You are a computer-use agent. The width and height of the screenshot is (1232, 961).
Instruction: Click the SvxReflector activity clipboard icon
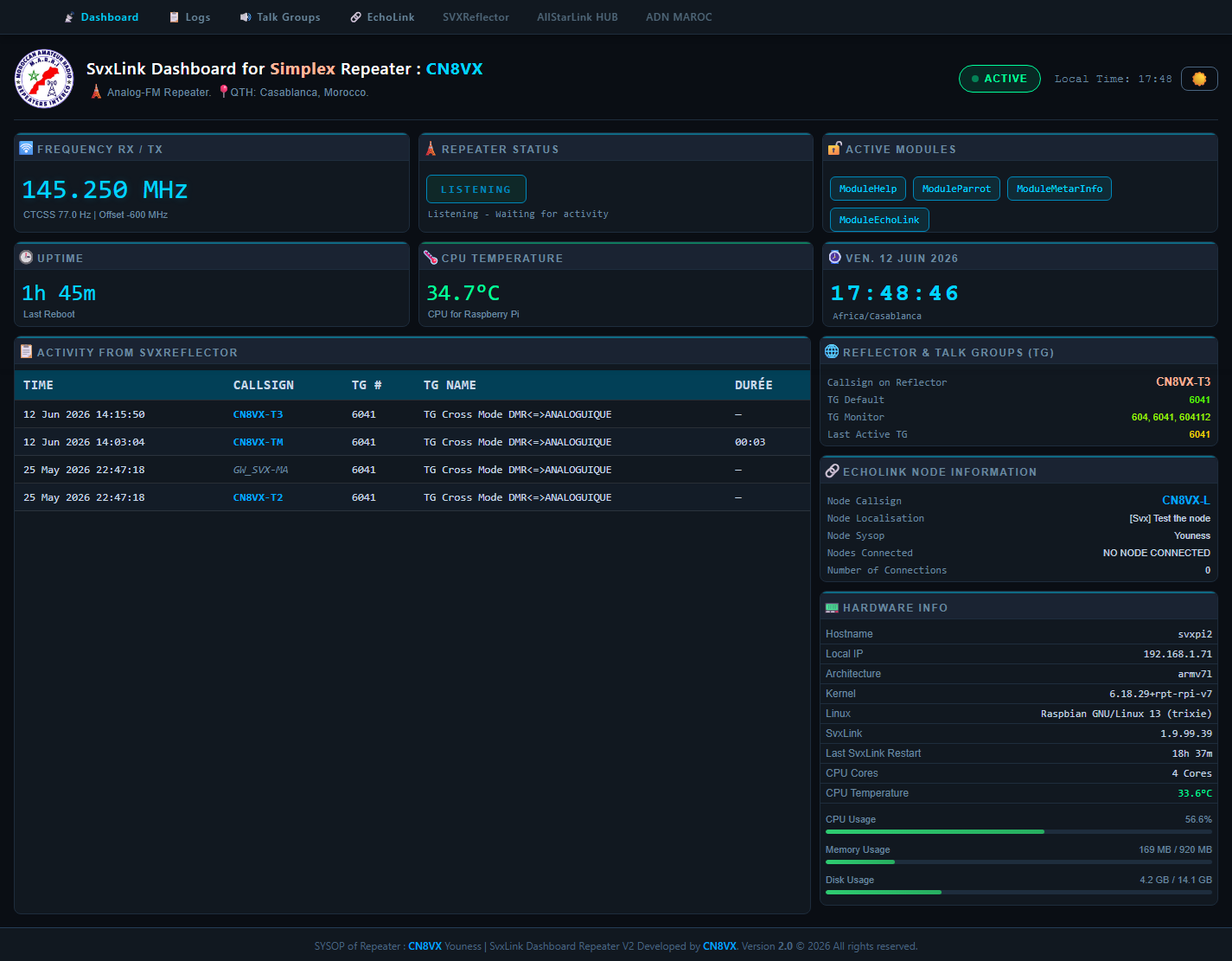click(26, 351)
